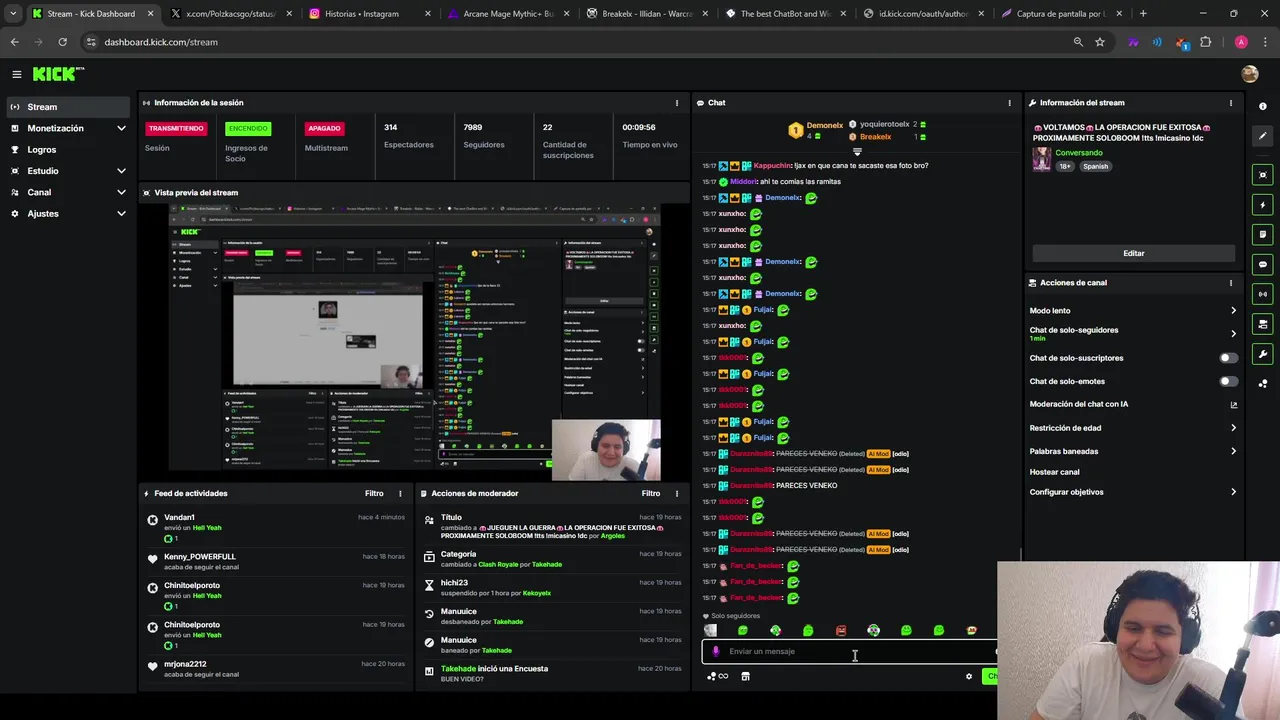Open Información de la sesión three-dot menu

click(677, 103)
